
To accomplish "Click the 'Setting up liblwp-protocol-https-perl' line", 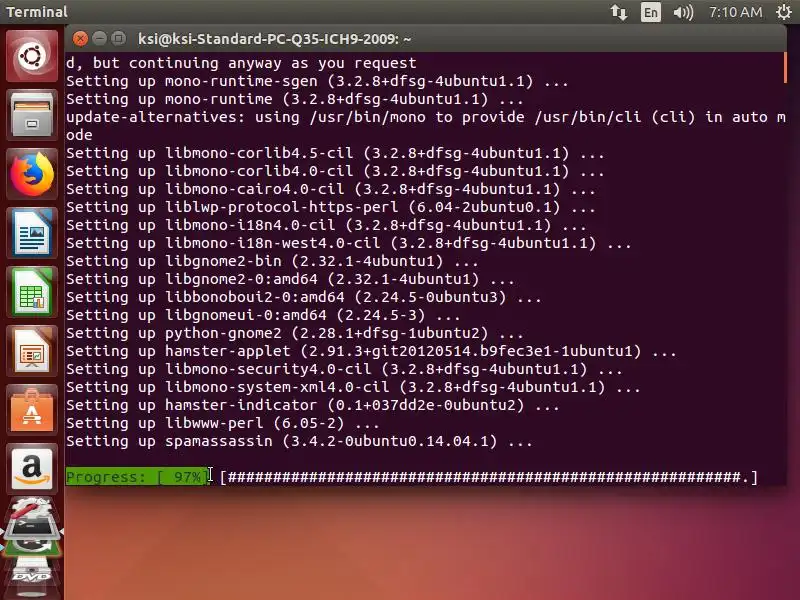I will [331, 208].
